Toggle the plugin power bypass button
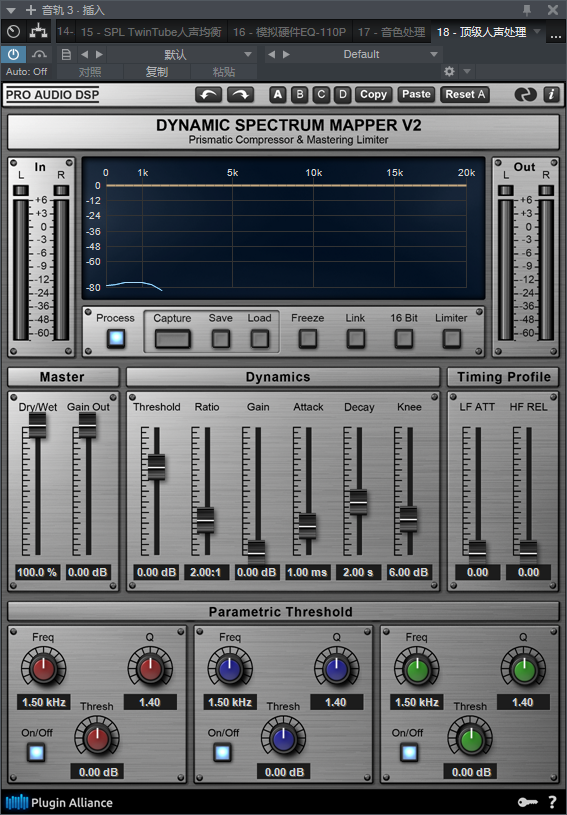The image size is (567, 815). pos(13,54)
